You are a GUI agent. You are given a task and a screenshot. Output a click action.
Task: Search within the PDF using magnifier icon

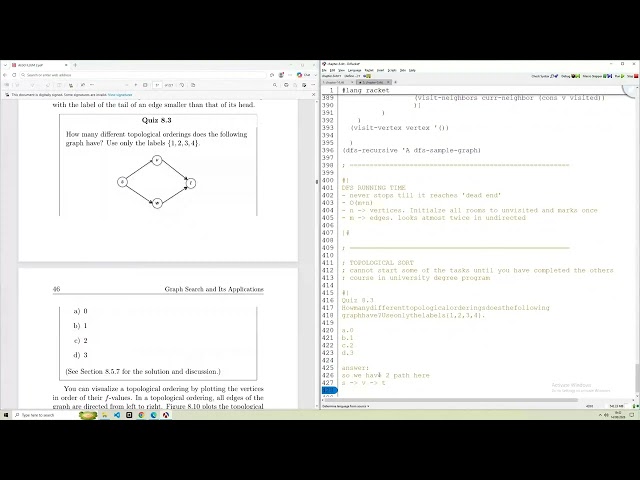click(275, 85)
